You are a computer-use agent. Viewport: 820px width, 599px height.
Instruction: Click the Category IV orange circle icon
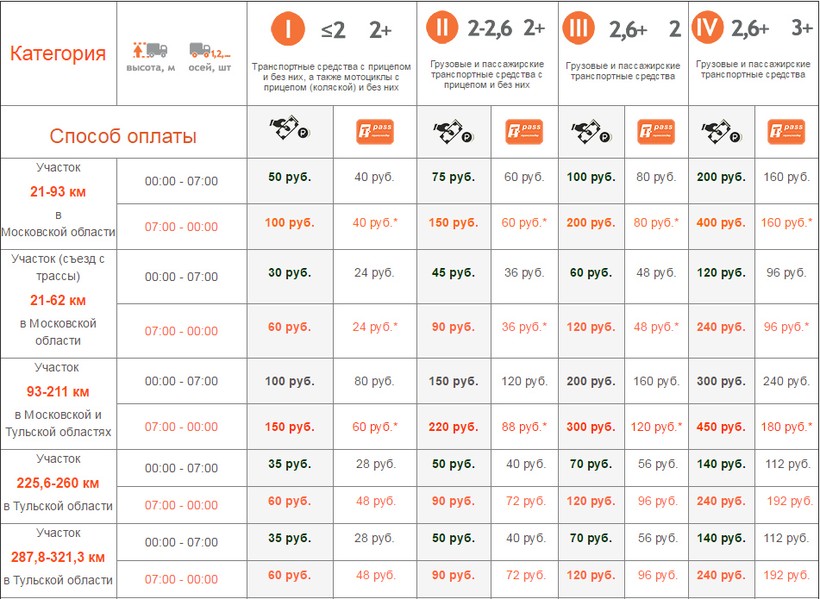[707, 28]
